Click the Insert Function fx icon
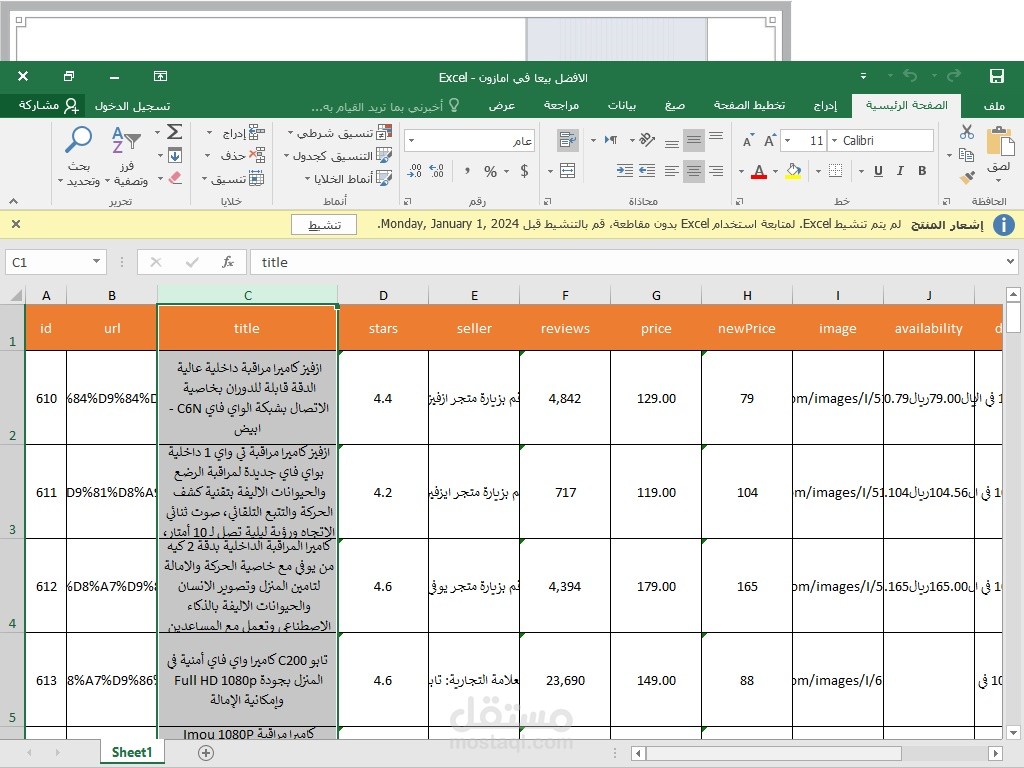This screenshot has width=1024, height=768. click(x=227, y=262)
